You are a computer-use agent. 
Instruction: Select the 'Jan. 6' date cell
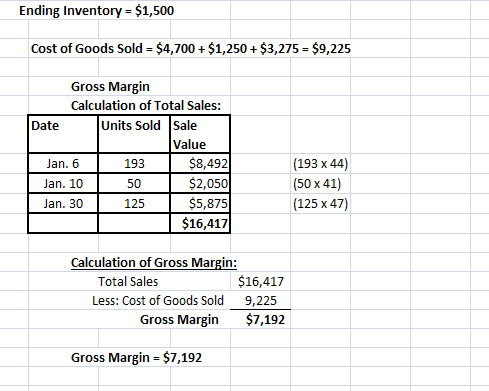(x=63, y=163)
